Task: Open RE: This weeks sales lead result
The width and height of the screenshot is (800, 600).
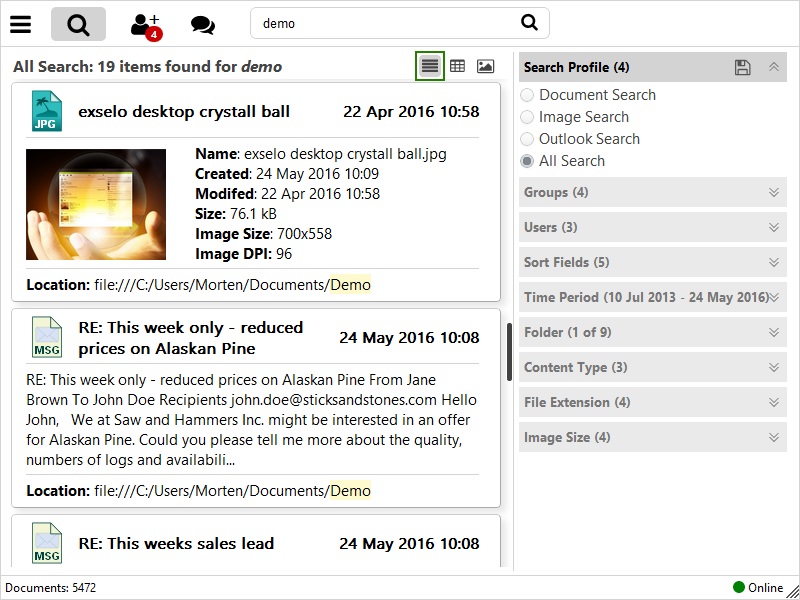Action: tap(176, 544)
